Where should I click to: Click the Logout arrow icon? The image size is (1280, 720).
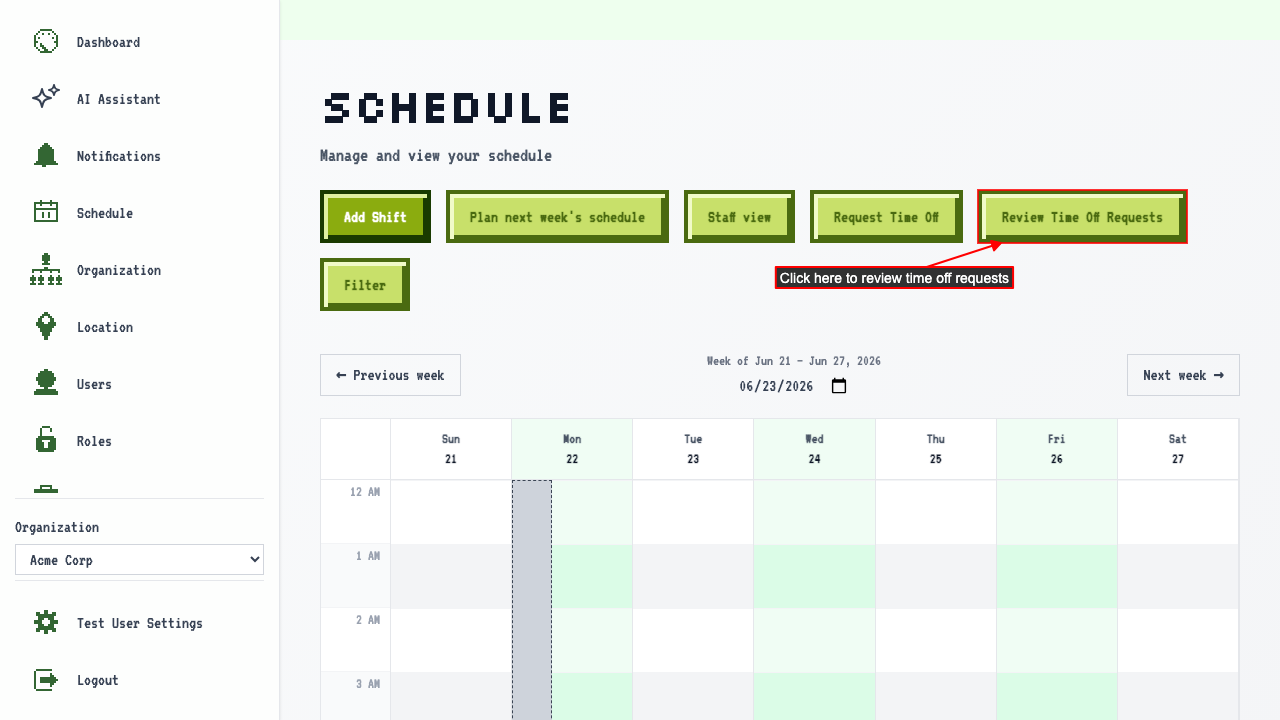[46, 680]
